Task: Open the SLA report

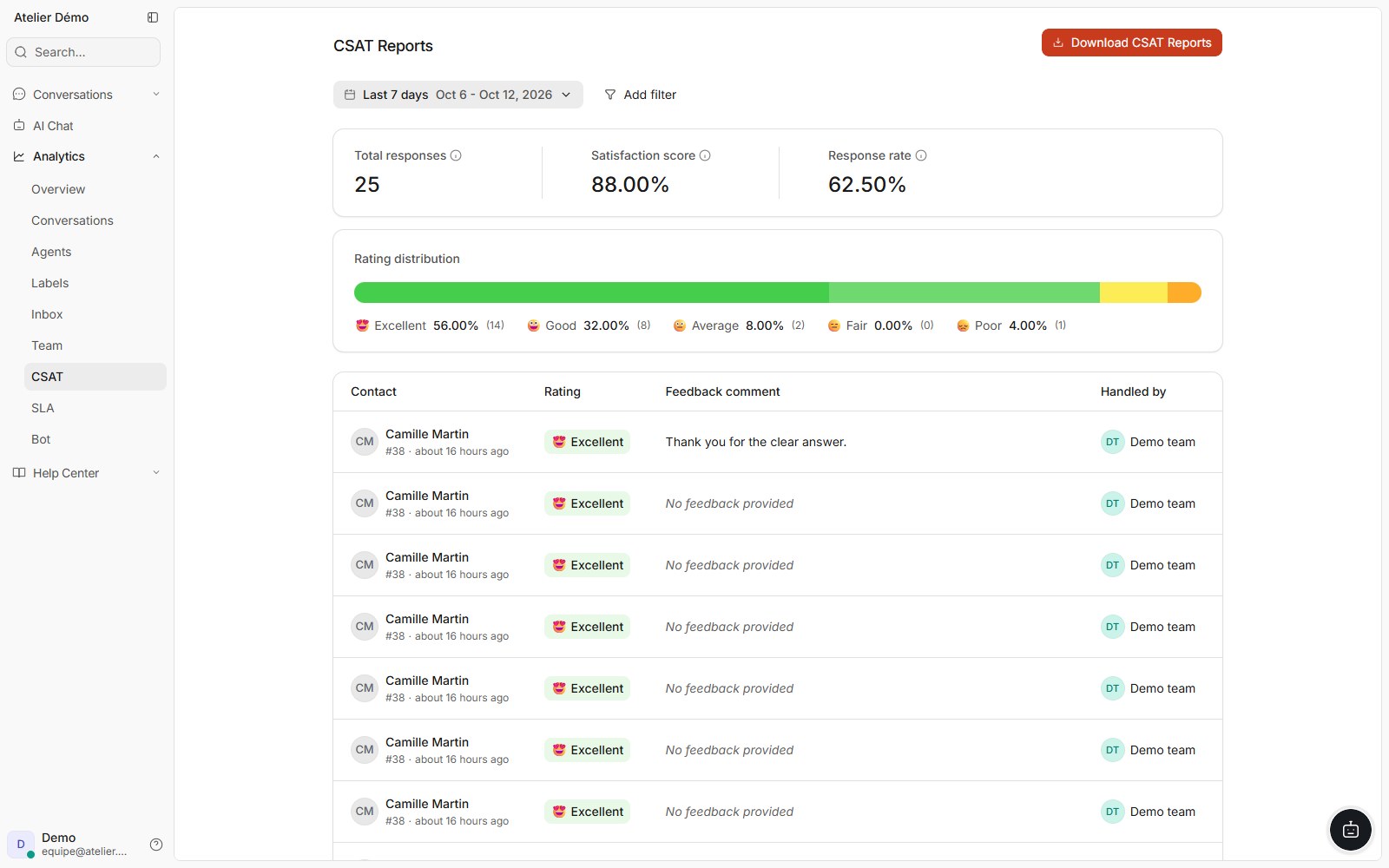Action: click(x=95, y=408)
